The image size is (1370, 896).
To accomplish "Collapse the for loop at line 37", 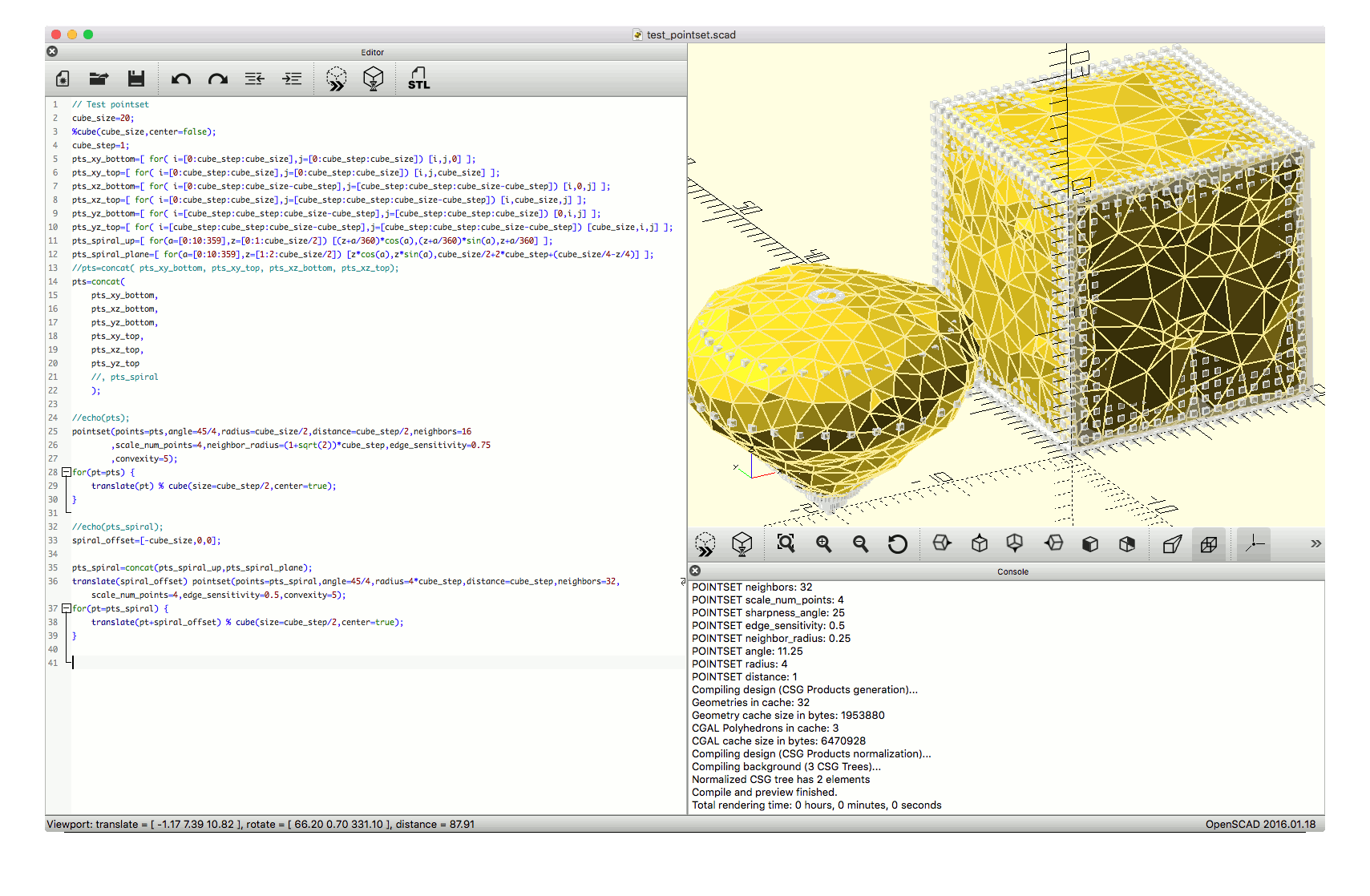I will 67,609.
